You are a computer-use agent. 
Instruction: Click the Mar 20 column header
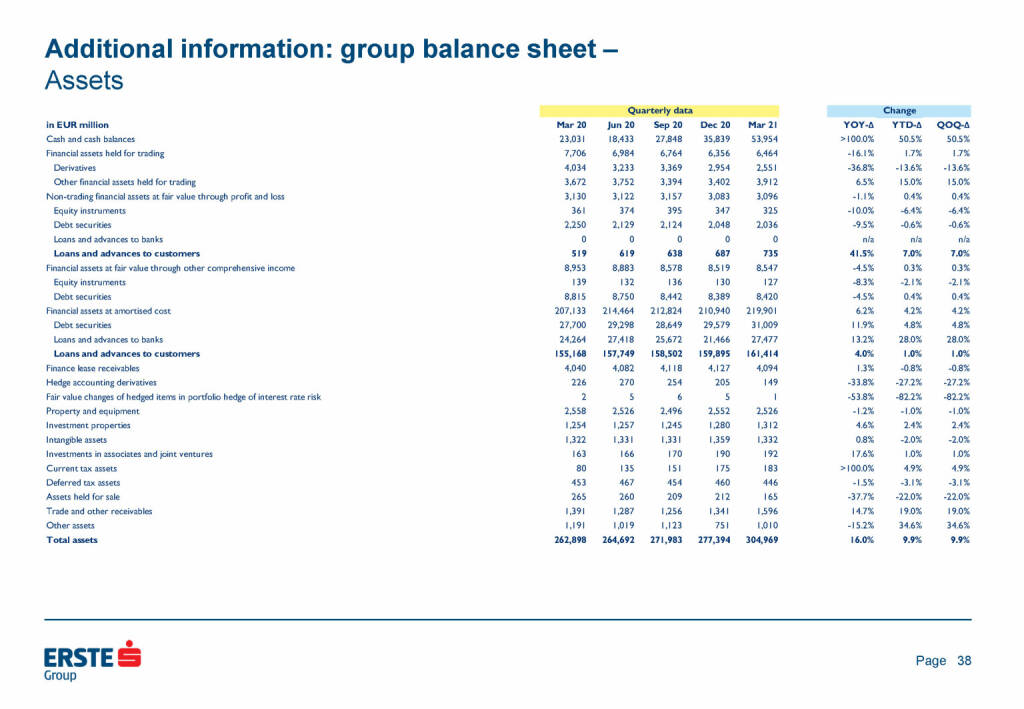point(571,125)
